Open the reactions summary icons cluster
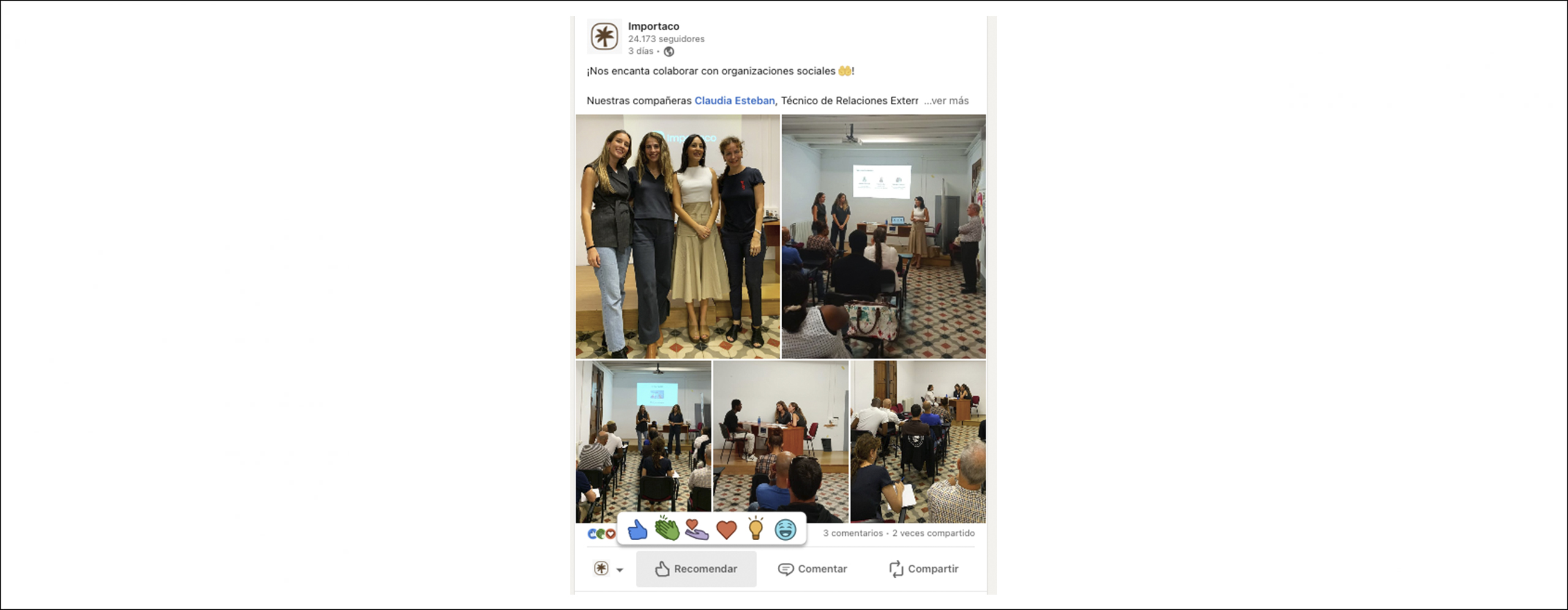 tap(601, 533)
